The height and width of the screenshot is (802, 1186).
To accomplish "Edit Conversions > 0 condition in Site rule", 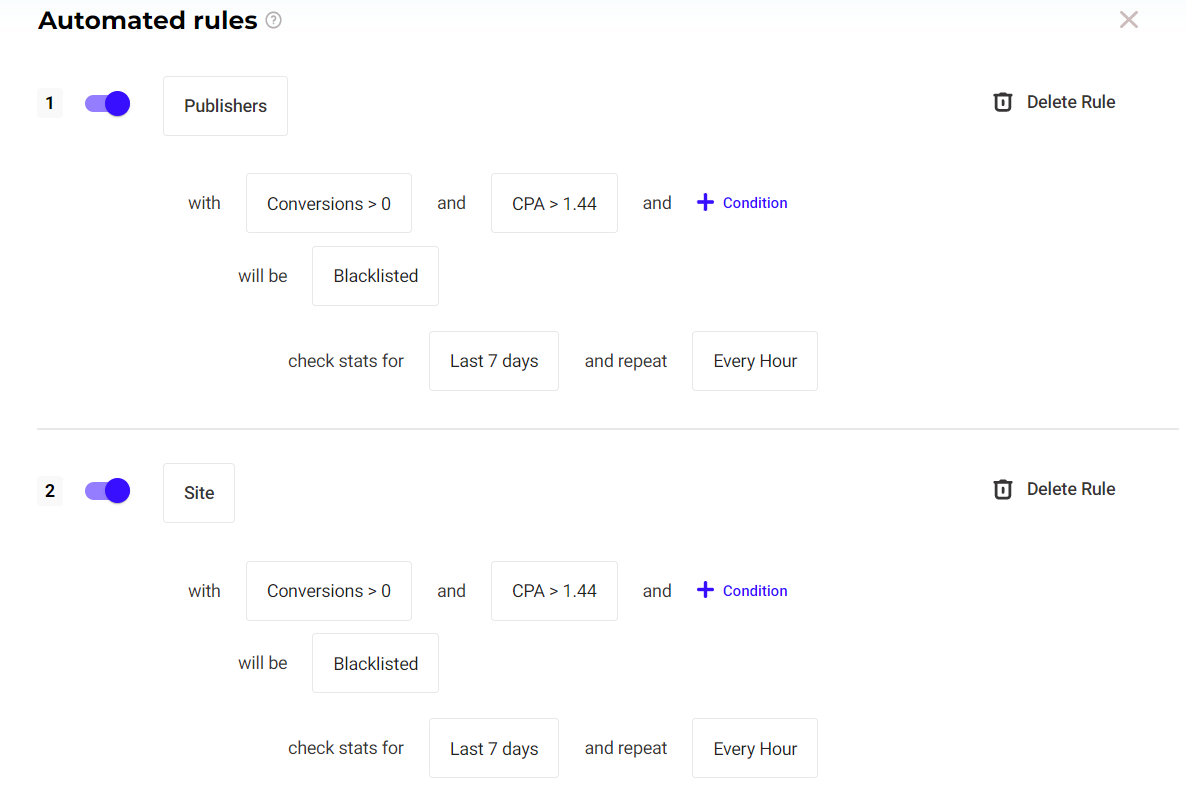I will pyautogui.click(x=329, y=591).
